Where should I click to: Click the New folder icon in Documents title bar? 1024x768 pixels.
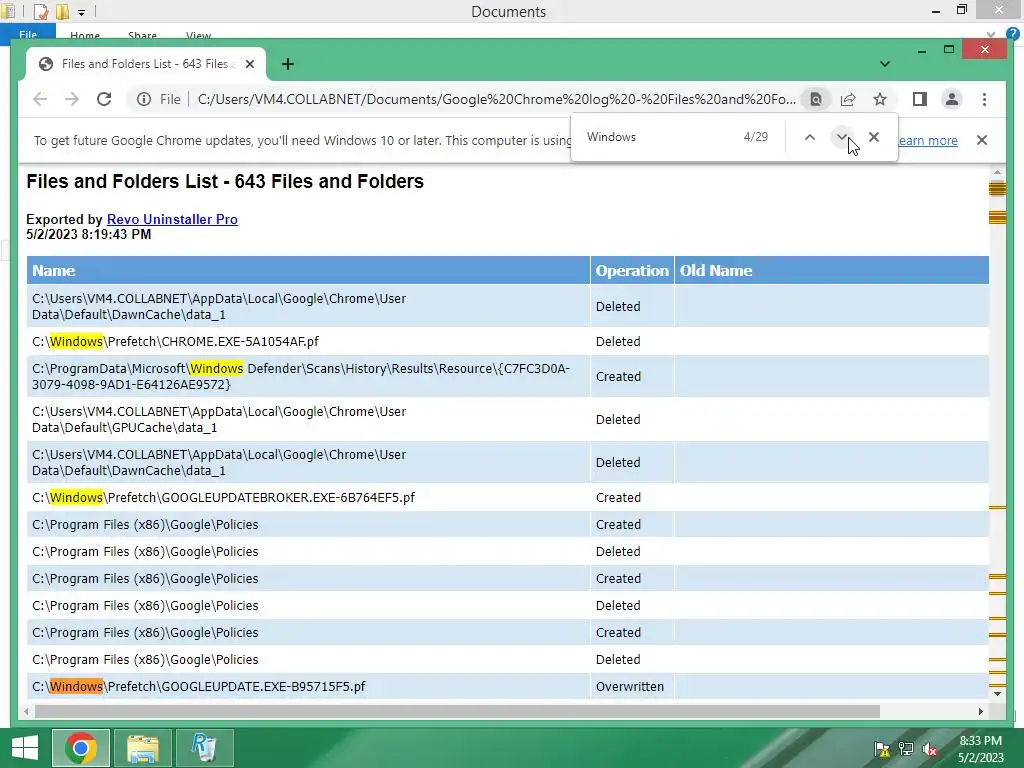pos(62,11)
